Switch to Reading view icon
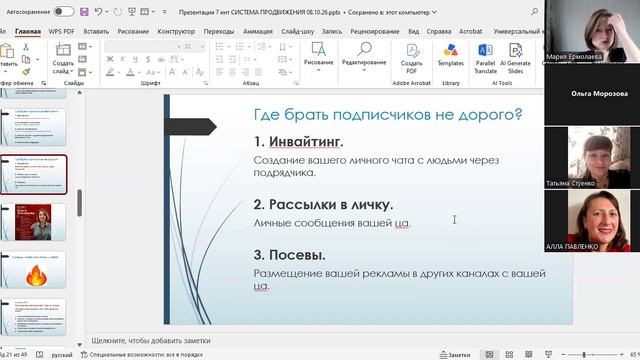 (x=529, y=354)
